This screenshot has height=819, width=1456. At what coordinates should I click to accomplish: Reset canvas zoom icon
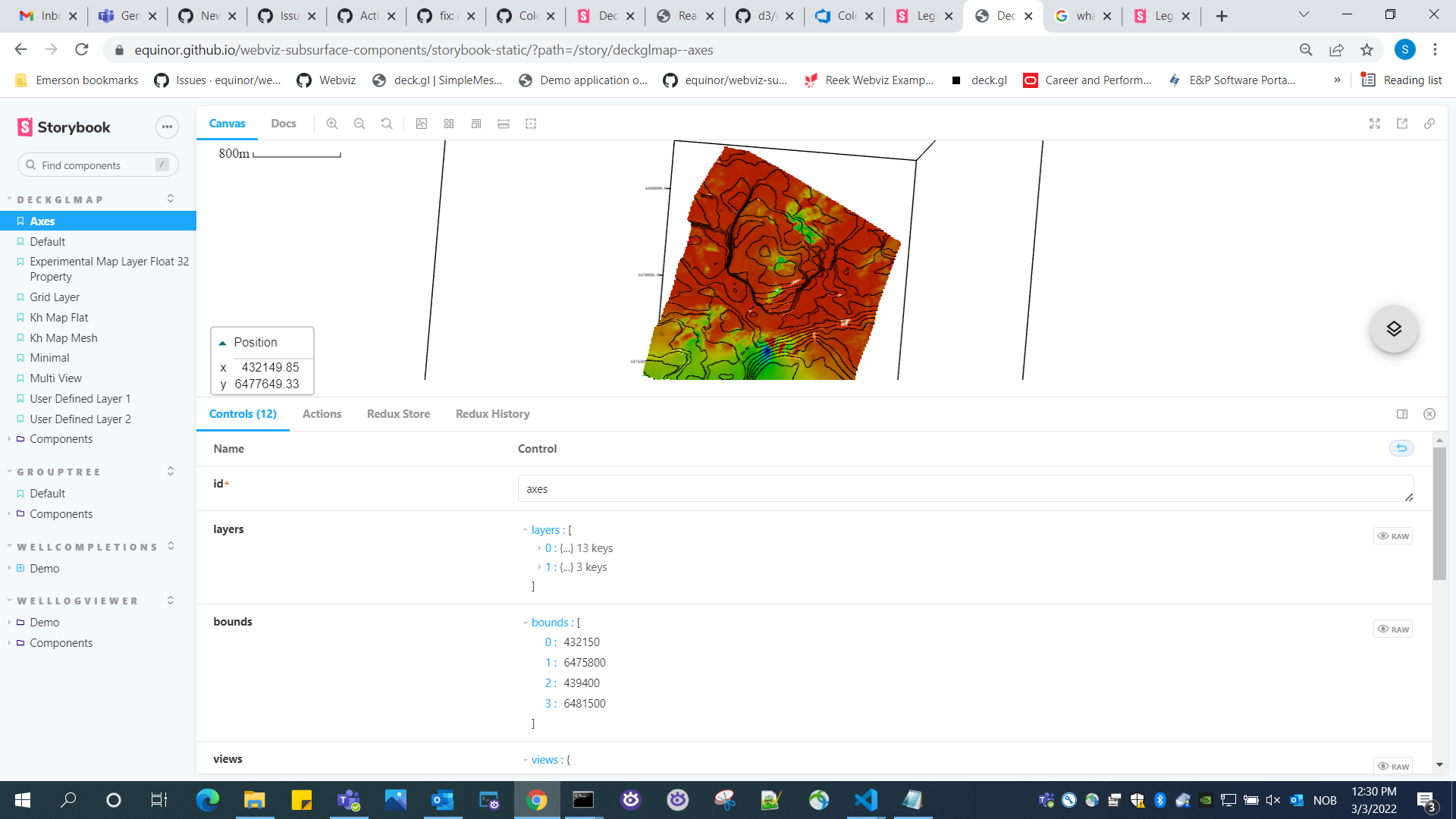(x=387, y=124)
